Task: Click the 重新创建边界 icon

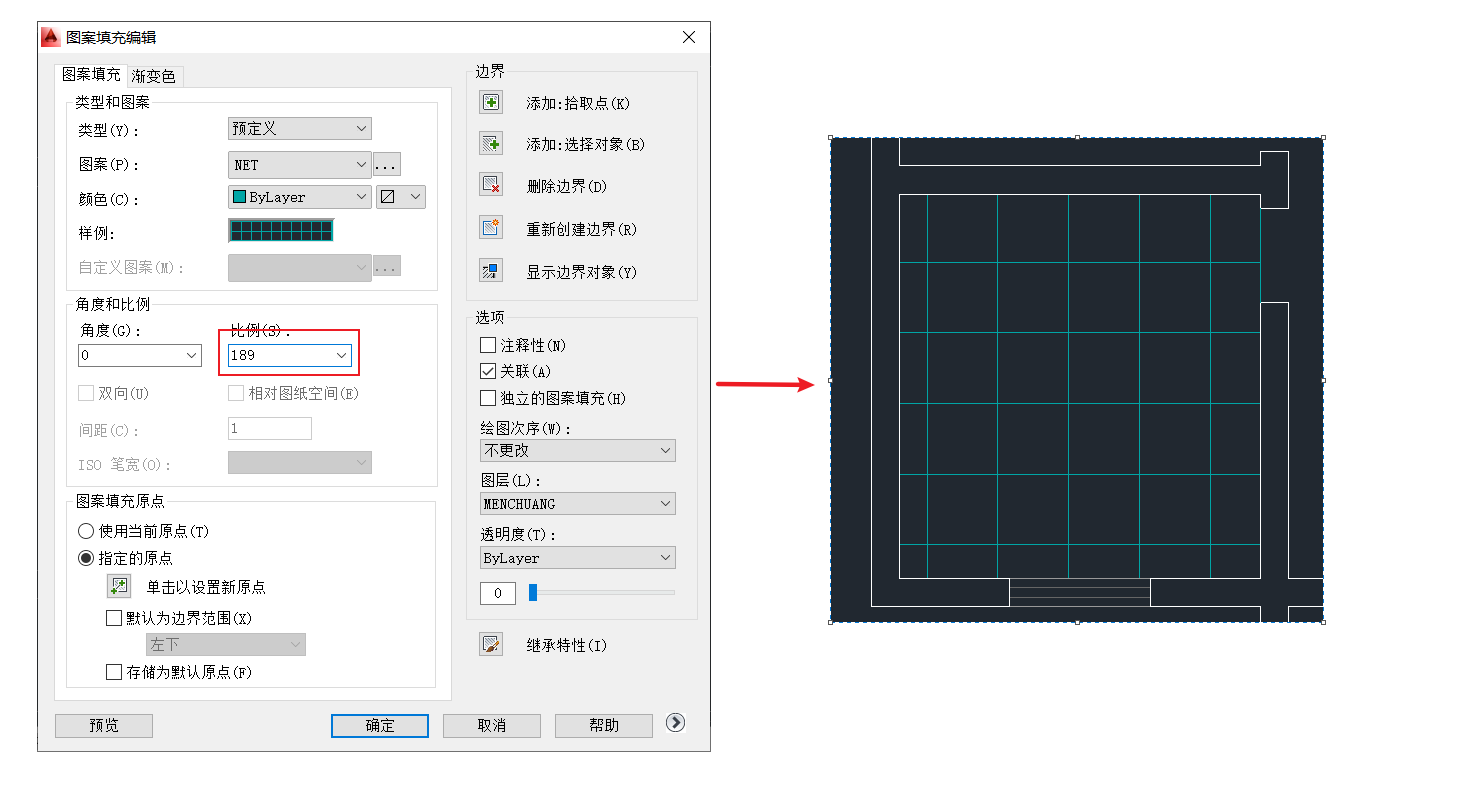Action: point(490,227)
